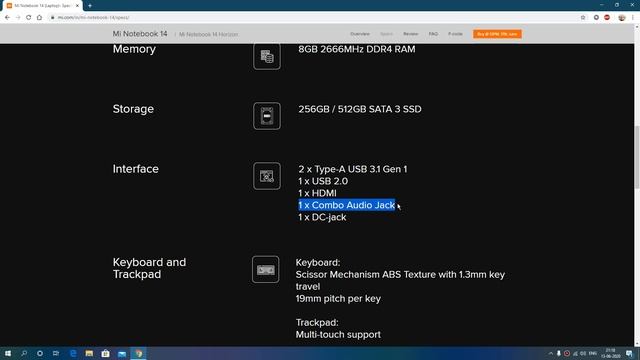Click '1 x HDMI' line
Screen dimensions: 640x360
pyautogui.click(x=317, y=193)
